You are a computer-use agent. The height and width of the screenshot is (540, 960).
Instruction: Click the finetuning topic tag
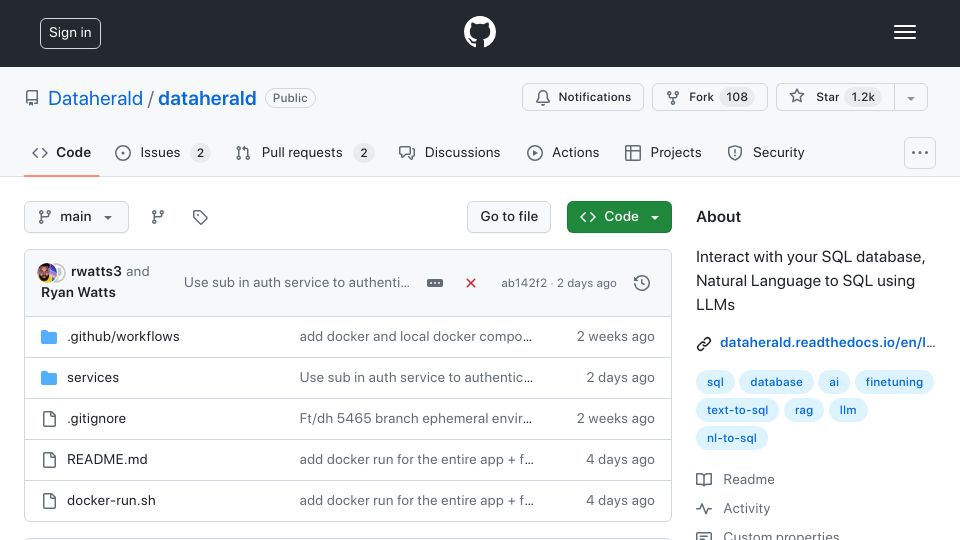pyautogui.click(x=894, y=382)
